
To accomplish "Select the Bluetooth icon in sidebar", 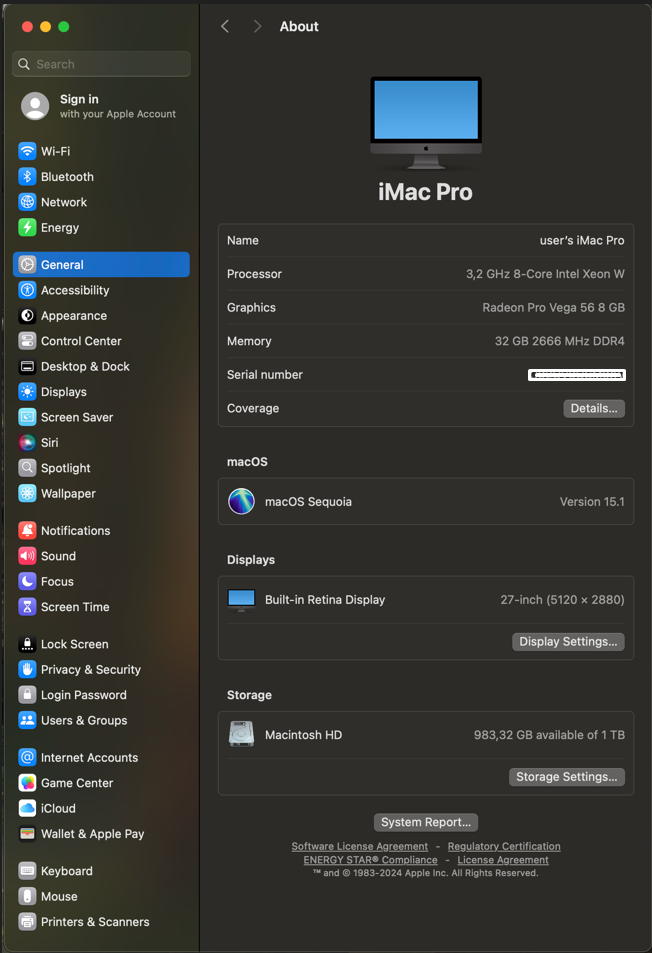I will [27, 176].
